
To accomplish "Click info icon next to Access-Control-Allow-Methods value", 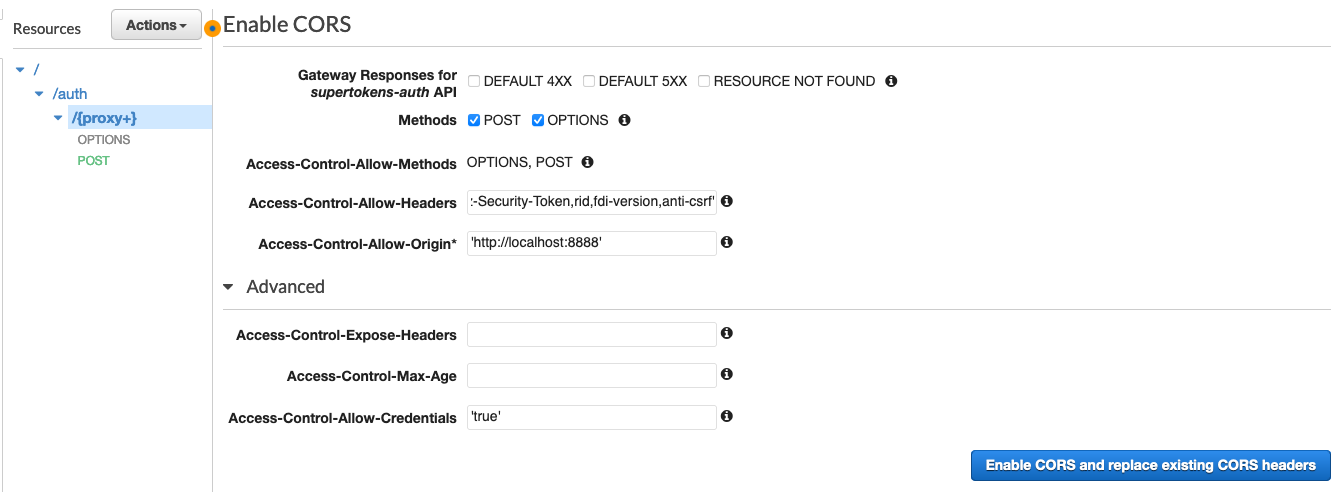I will pos(587,162).
